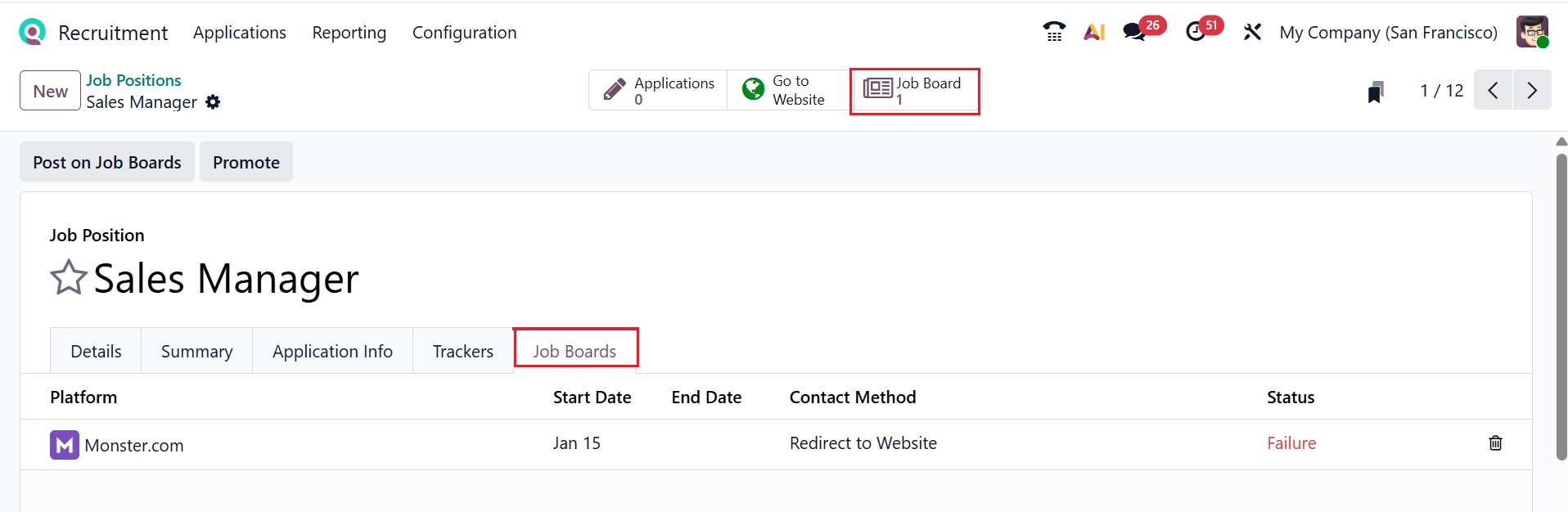Open the Configuration menu
This screenshot has height=512, width=1568.
click(x=464, y=33)
